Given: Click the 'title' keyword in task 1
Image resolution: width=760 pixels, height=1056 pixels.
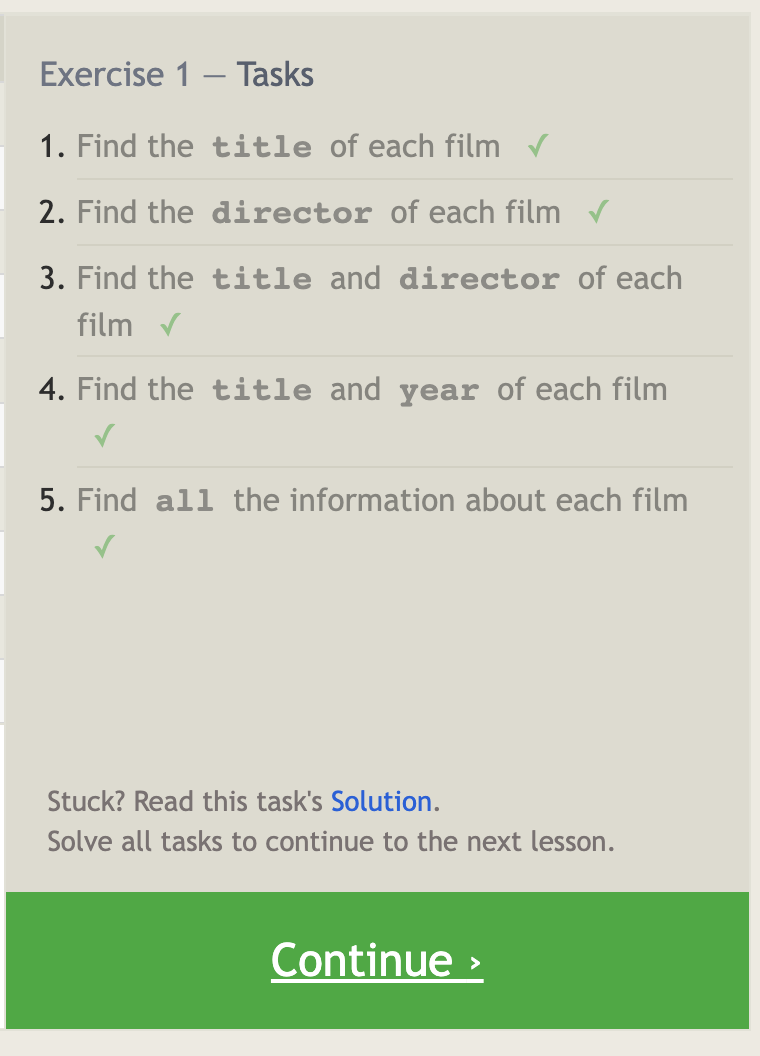Looking at the screenshot, I should [x=262, y=147].
